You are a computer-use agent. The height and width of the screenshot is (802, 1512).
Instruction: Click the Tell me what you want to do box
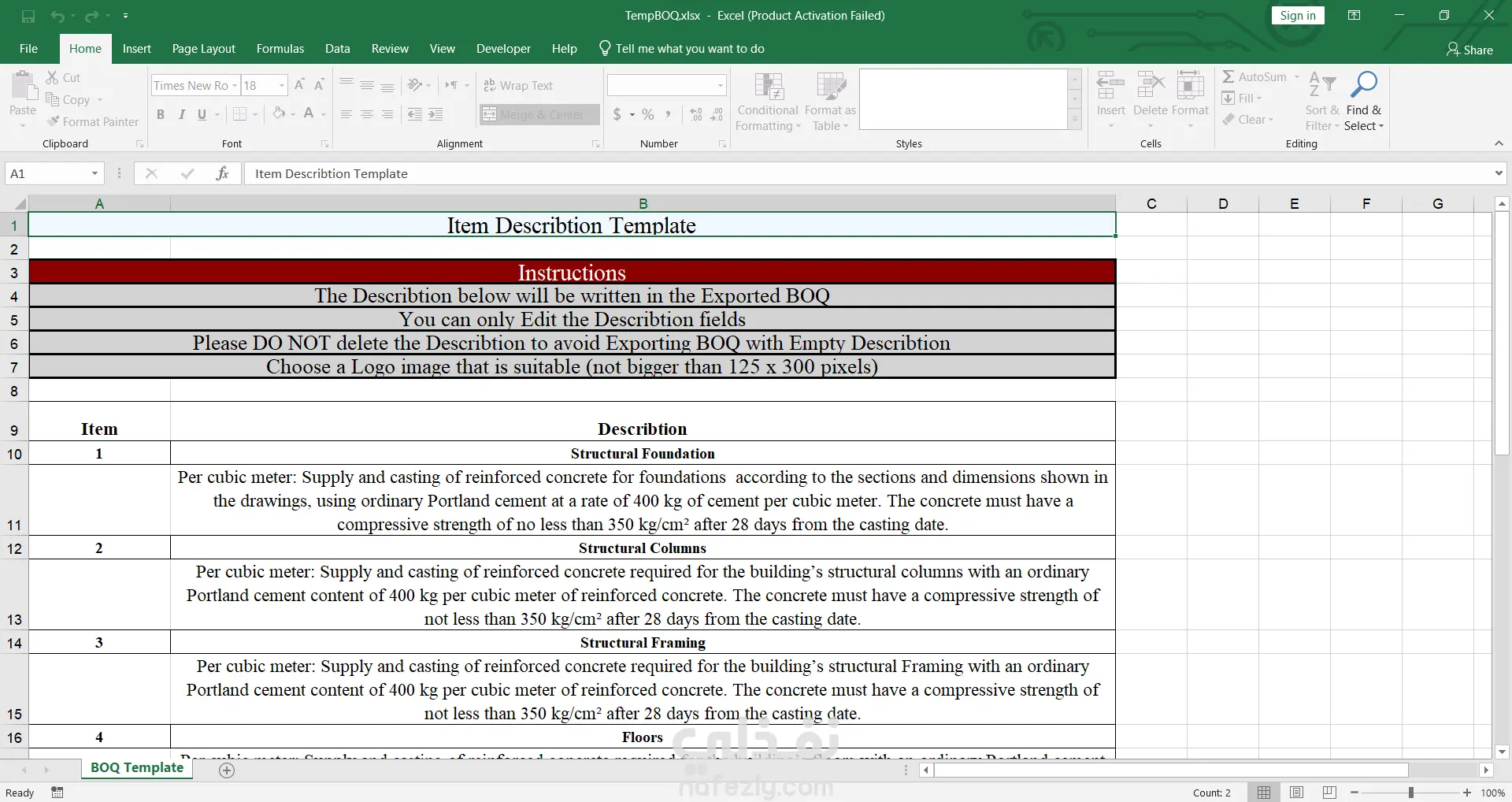[682, 49]
